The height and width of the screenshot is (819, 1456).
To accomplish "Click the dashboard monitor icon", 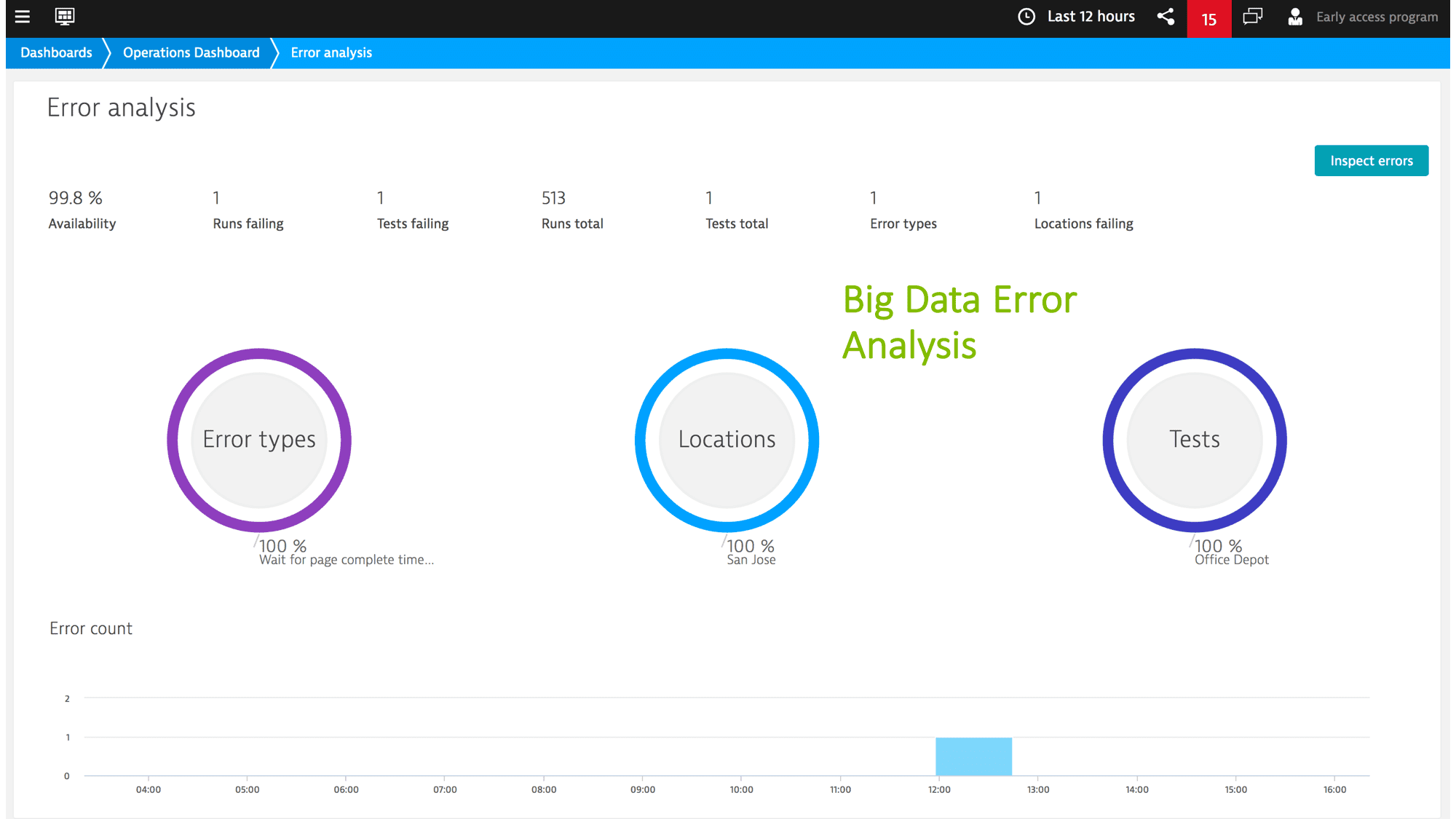I will pos(65,17).
